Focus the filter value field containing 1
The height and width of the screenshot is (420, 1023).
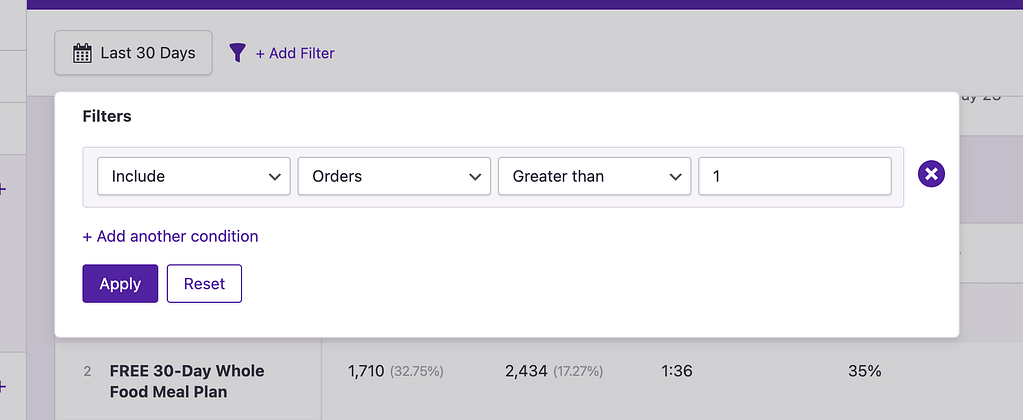coord(794,176)
